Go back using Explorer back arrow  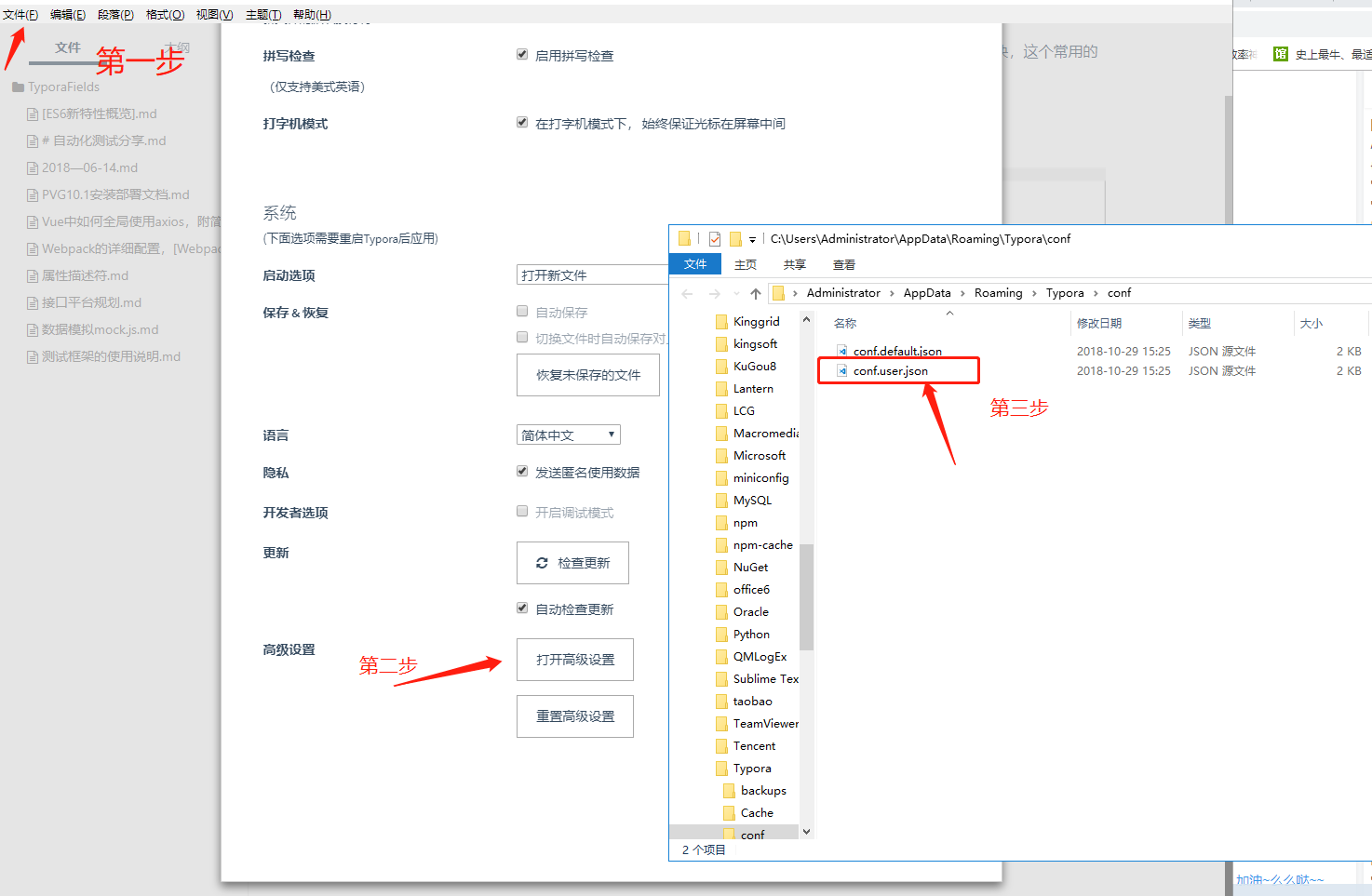pos(688,294)
